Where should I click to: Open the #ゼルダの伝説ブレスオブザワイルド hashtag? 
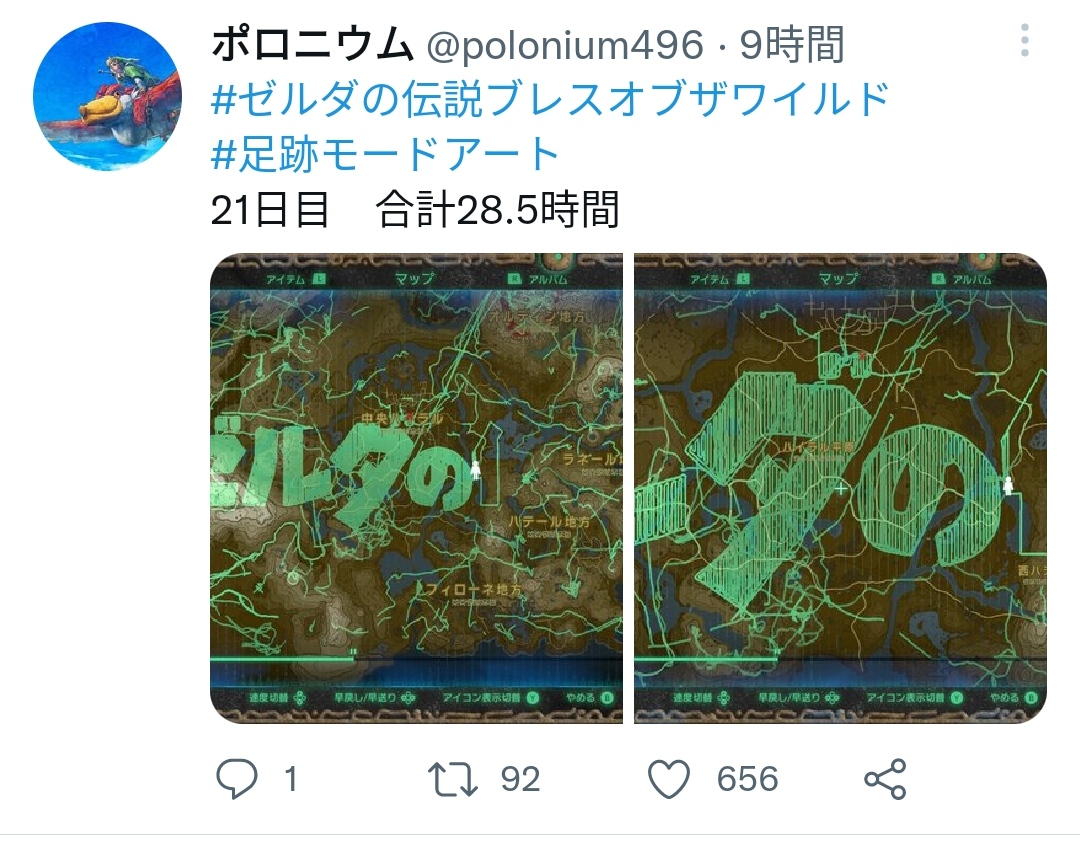coord(550,99)
